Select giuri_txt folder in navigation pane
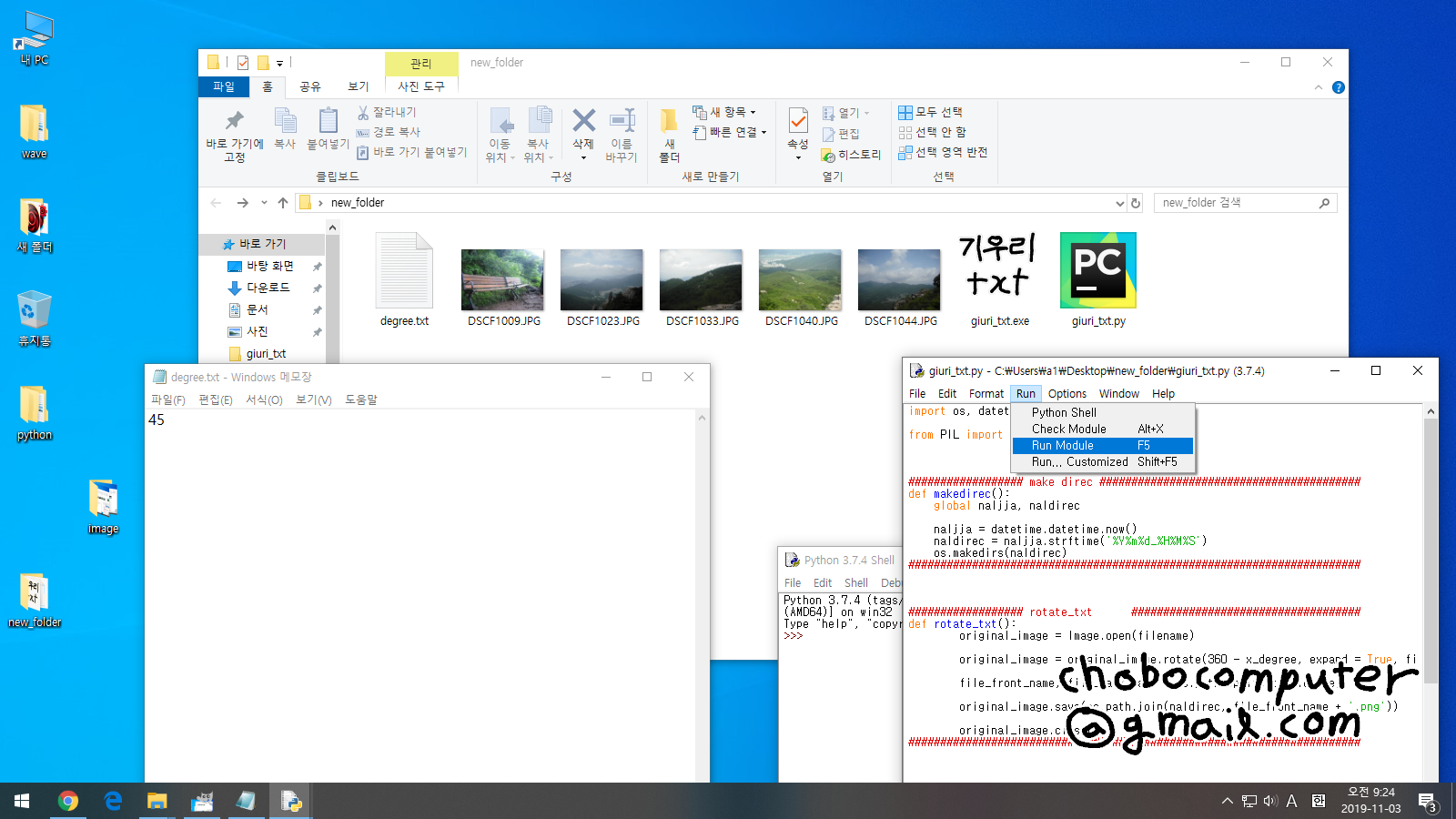This screenshot has width=1456, height=819. (x=266, y=353)
